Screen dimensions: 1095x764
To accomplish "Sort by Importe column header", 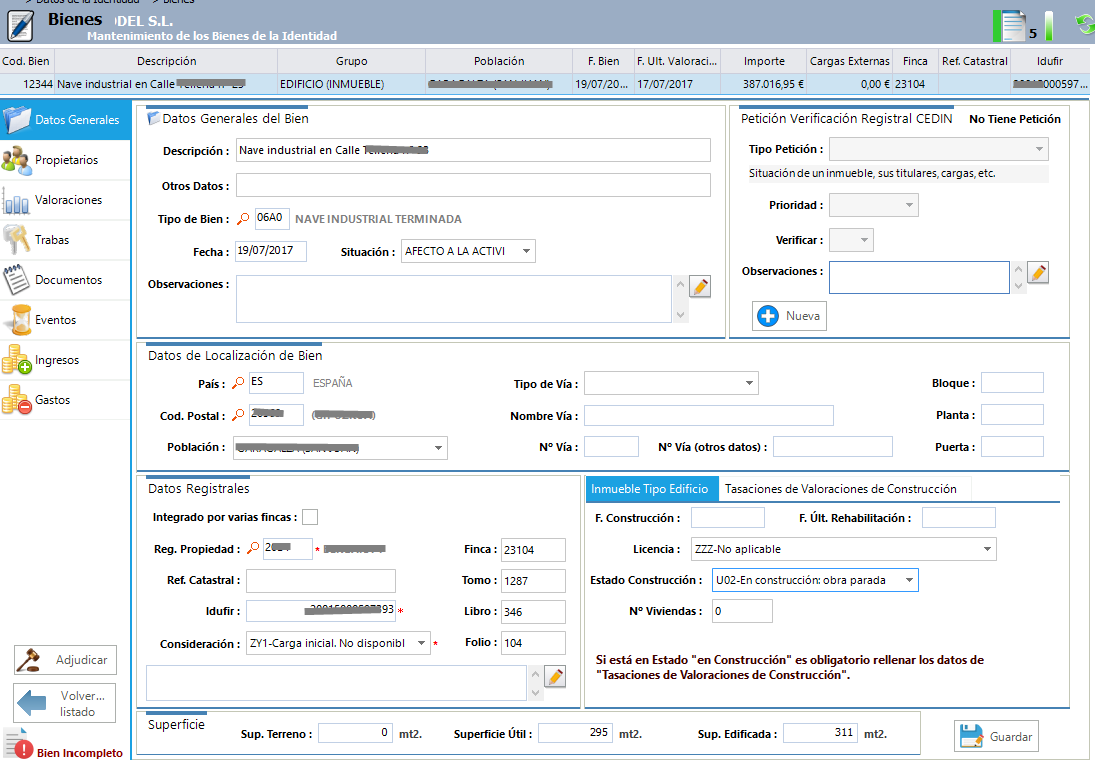I will 764,61.
